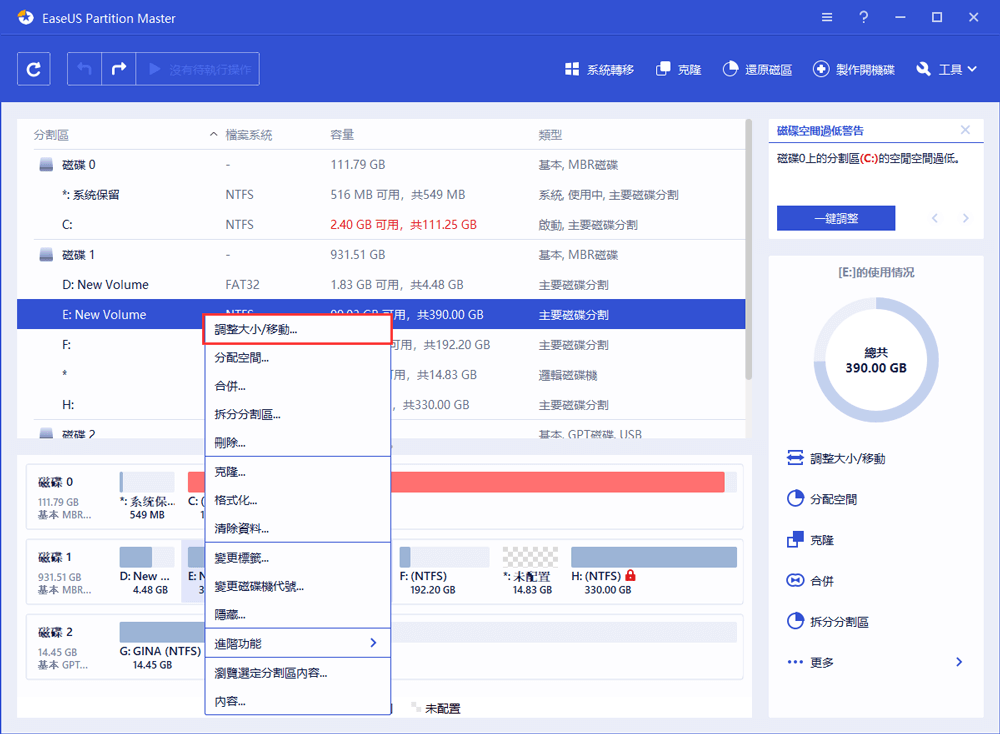This screenshot has height=734, width=1000.
Task: Choose 刪除 in the context menu
Action: coord(297,443)
